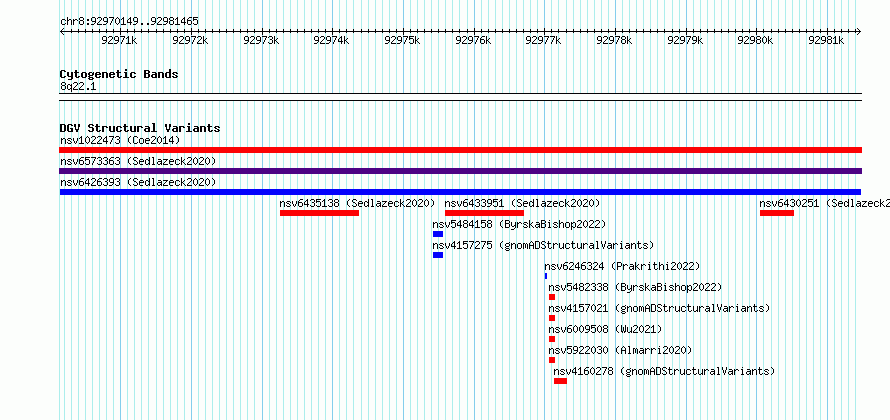Click the nsv5922030 (Almarri2020) label
This screenshot has width=890, height=420.
tap(620, 350)
